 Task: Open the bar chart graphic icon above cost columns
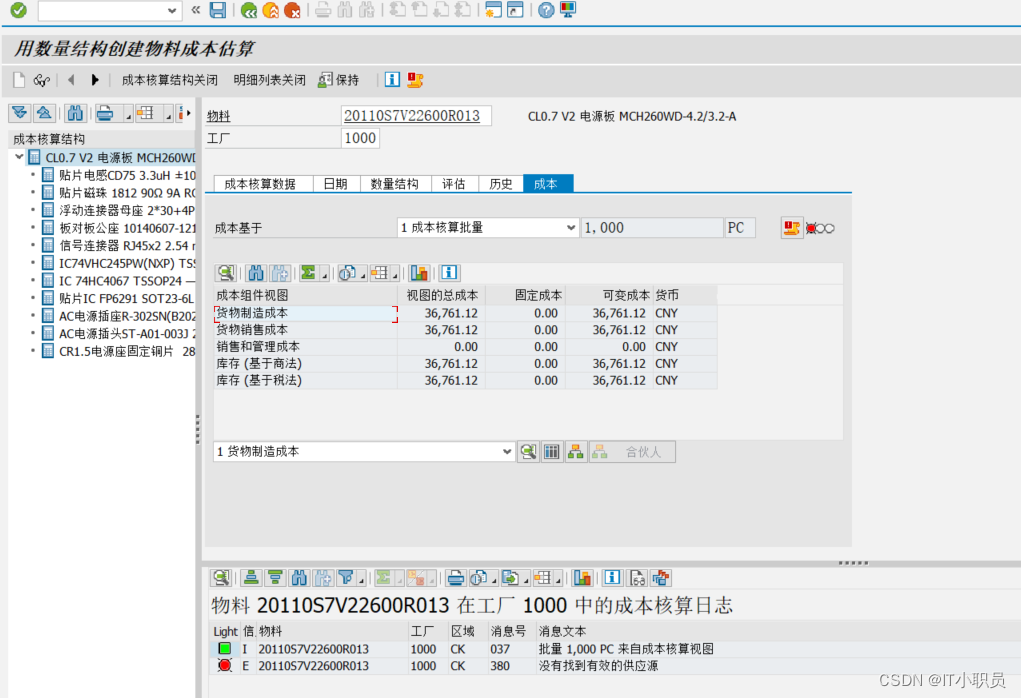[420, 272]
